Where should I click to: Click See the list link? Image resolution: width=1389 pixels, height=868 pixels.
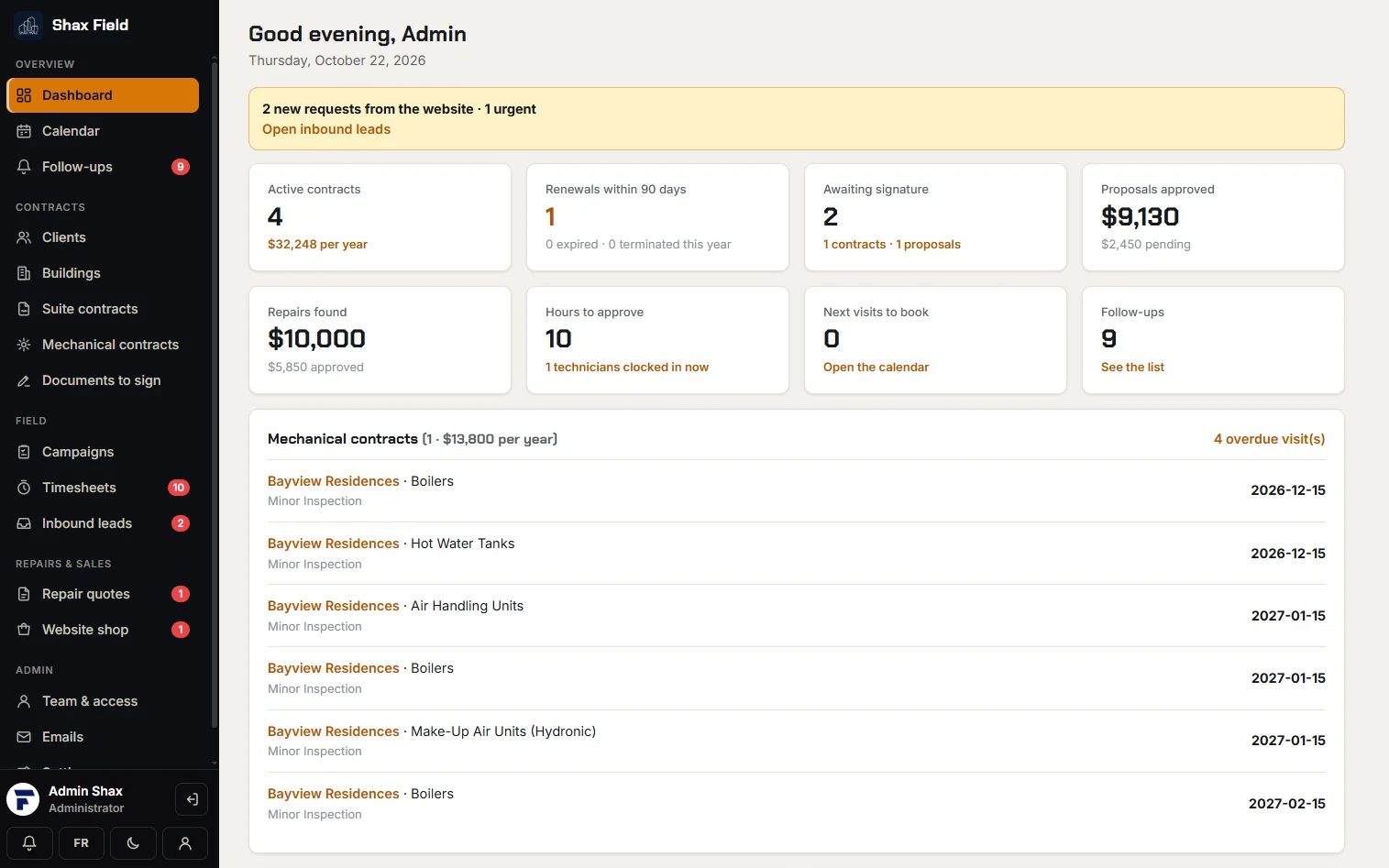(x=1132, y=368)
